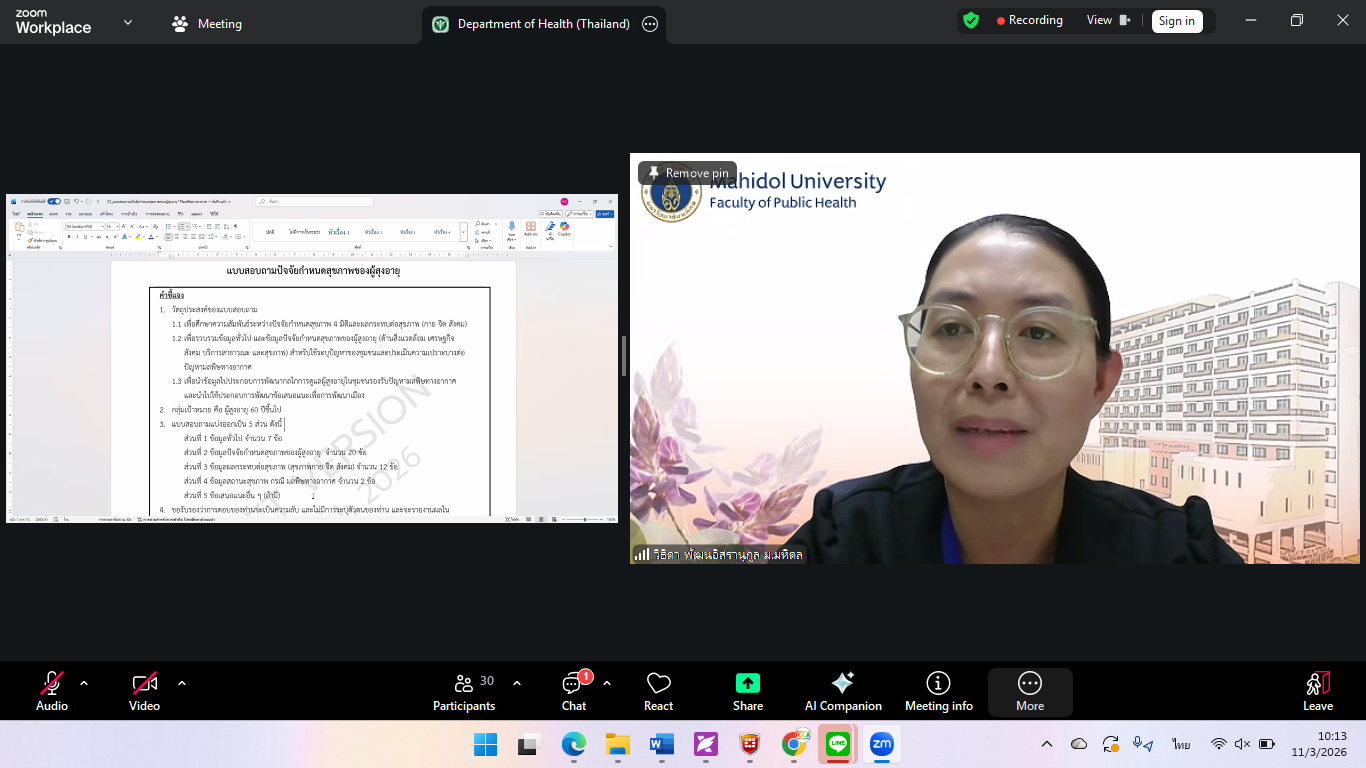This screenshot has height=768, width=1366.
Task: Expand audio settings arrow
Action: click(84, 683)
